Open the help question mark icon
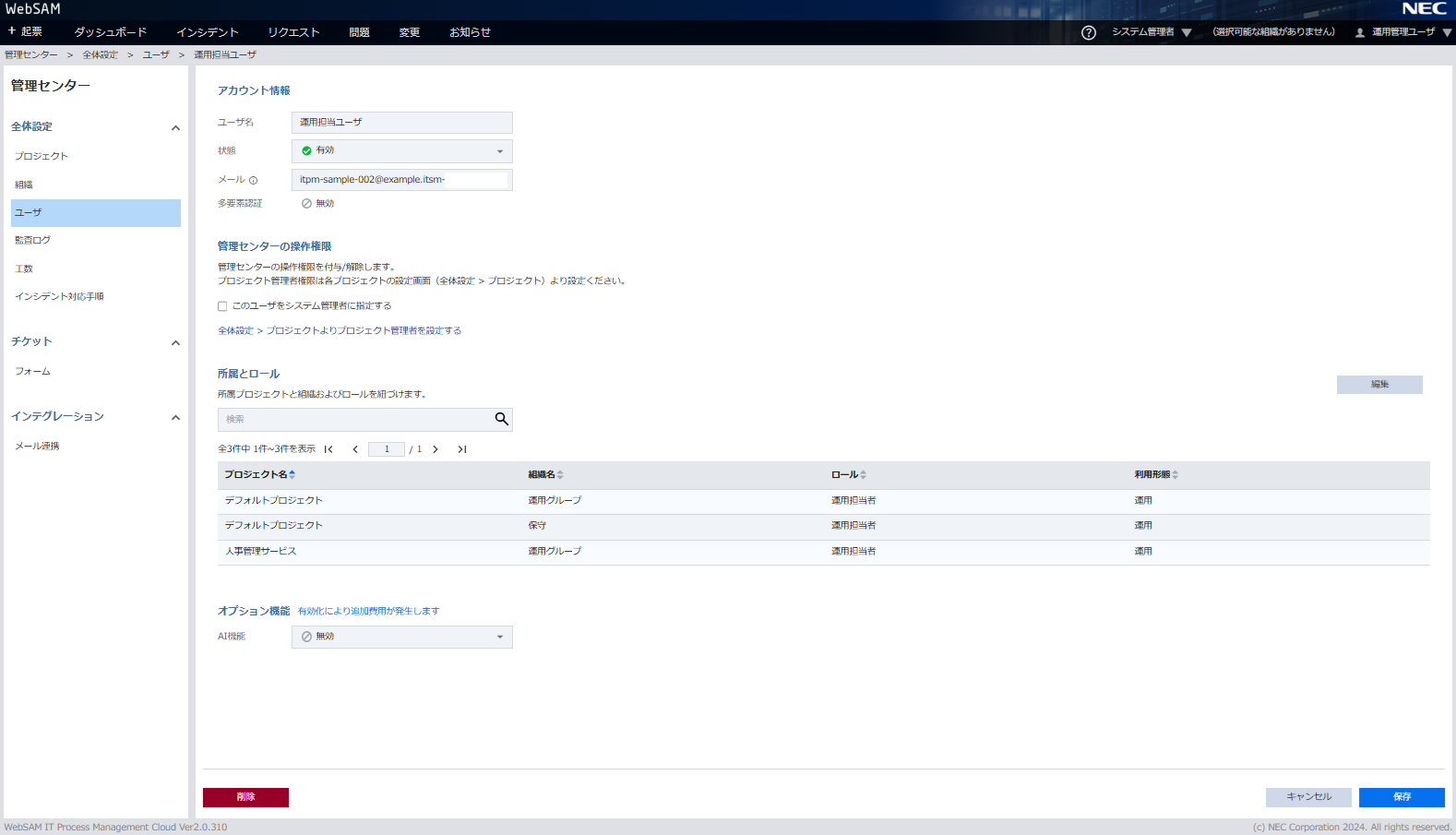The image size is (1456, 835). (x=1089, y=32)
